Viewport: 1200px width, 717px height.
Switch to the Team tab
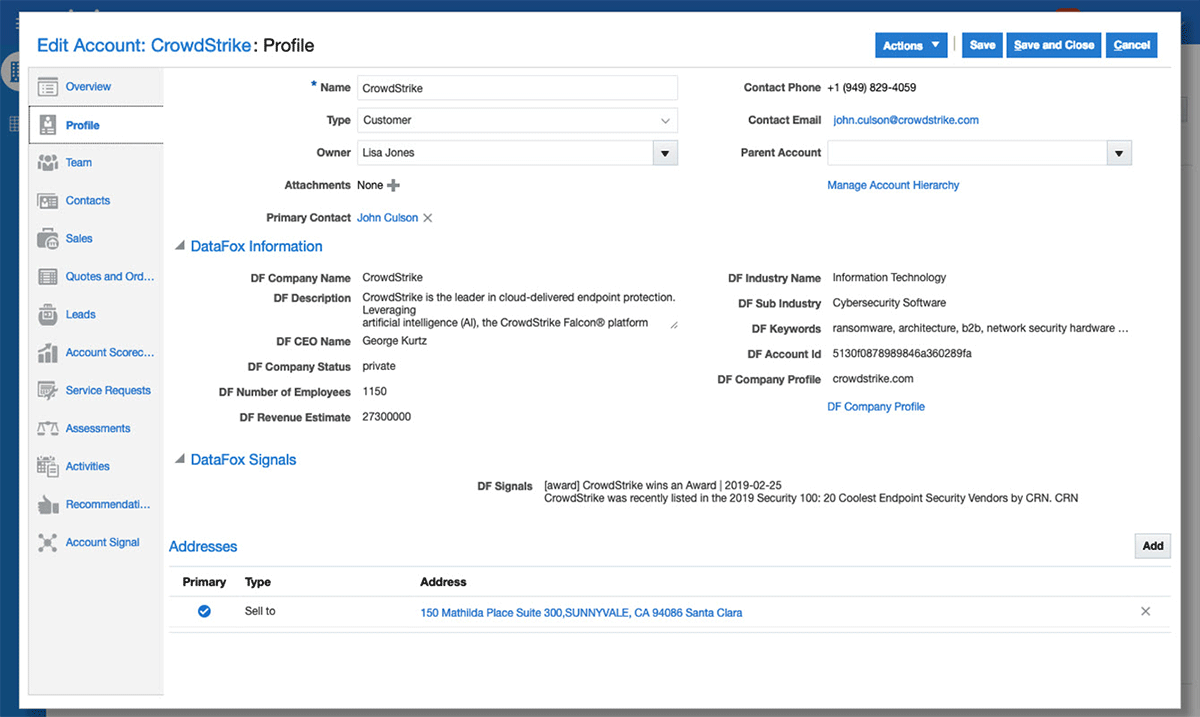coord(79,163)
